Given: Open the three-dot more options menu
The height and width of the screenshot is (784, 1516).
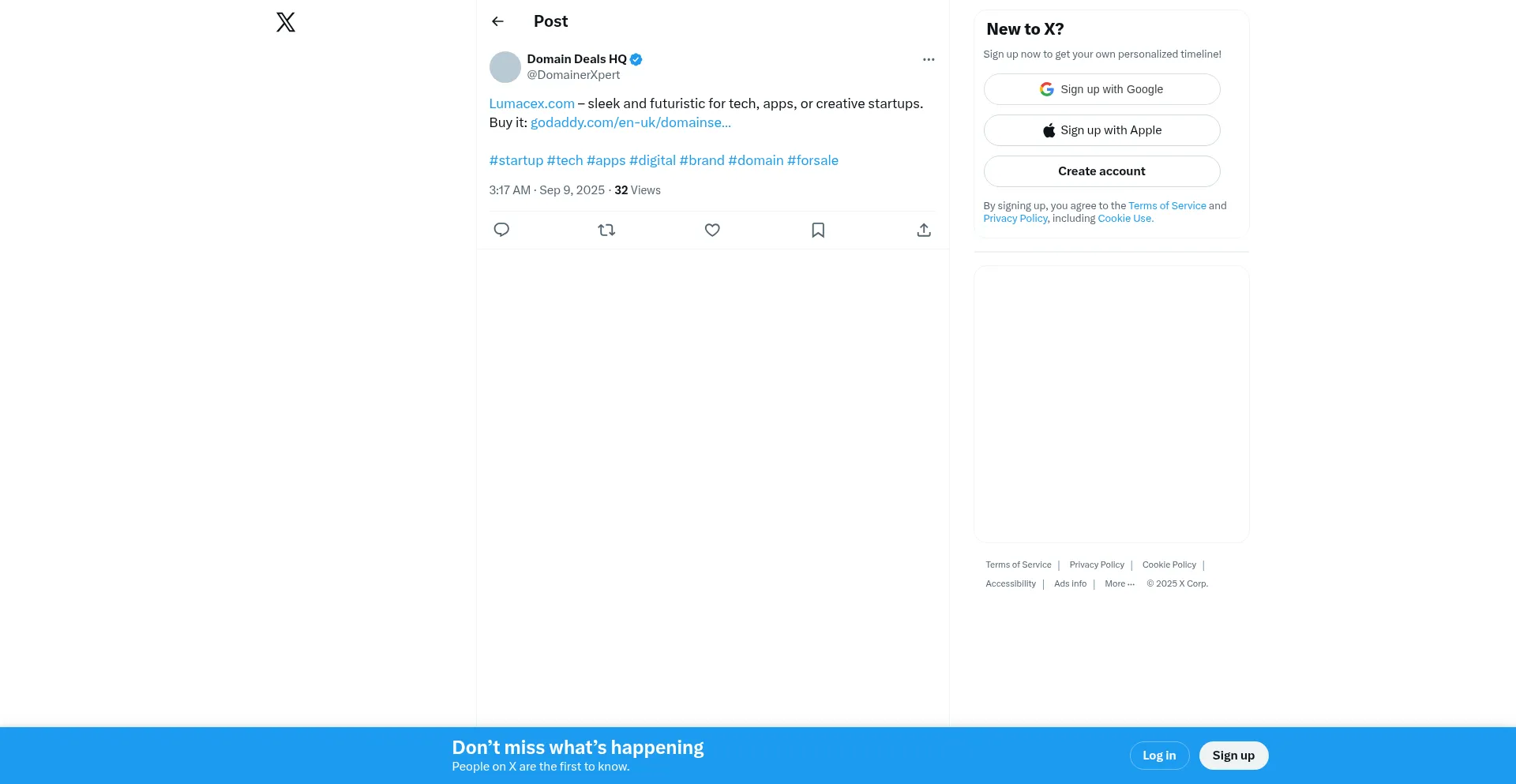Looking at the screenshot, I should point(929,59).
